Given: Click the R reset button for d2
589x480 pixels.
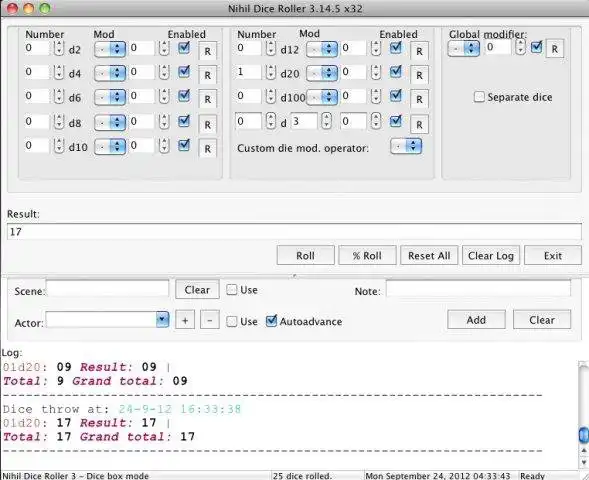Looking at the screenshot, I should coord(207,51).
